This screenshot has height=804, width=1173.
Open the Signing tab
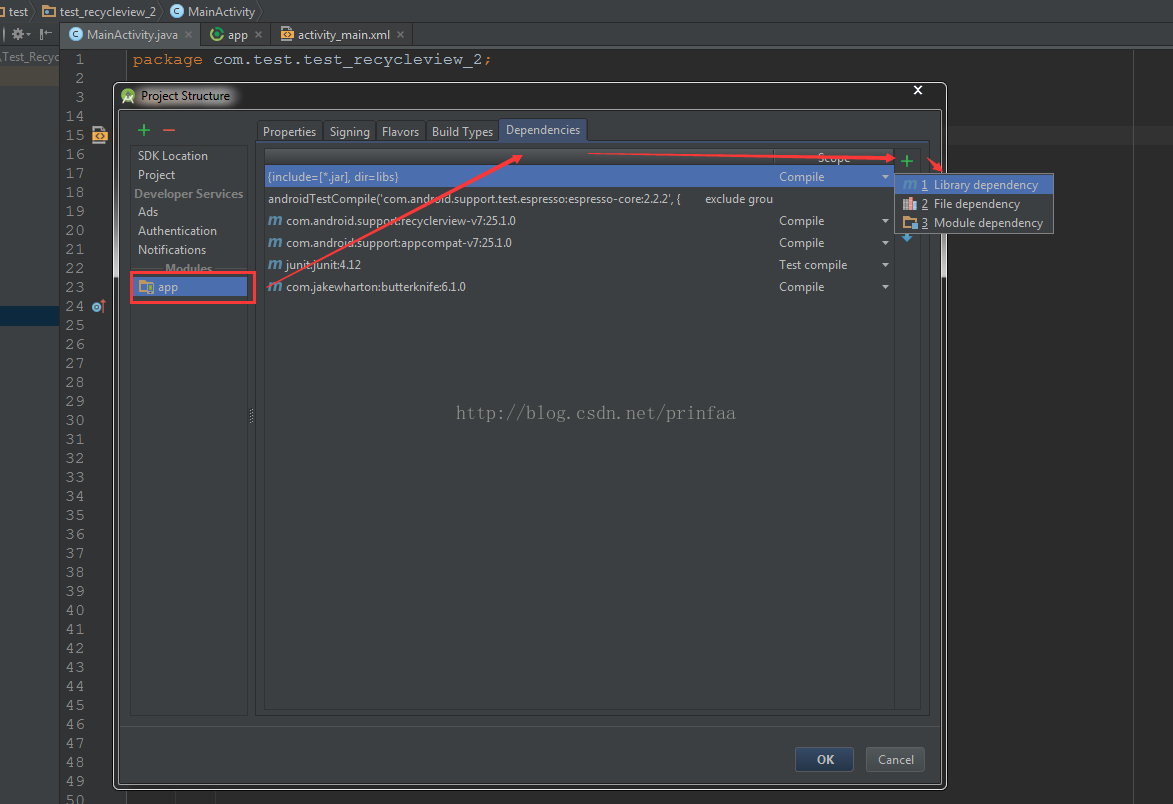(x=349, y=132)
